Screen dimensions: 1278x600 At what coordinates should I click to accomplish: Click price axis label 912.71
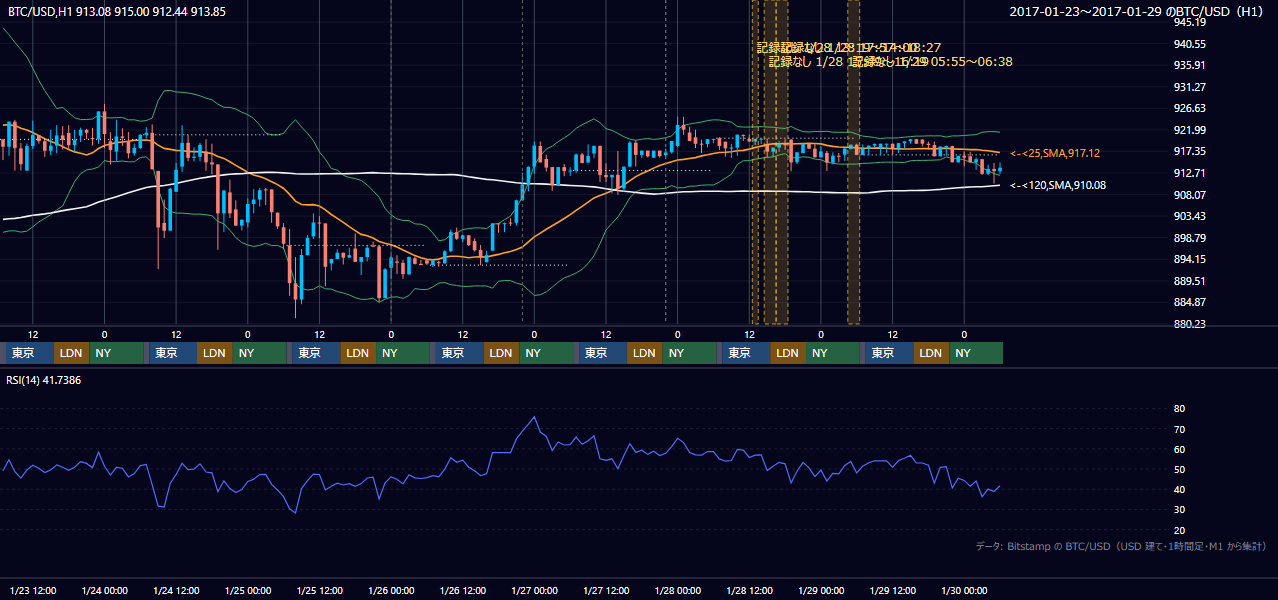pyautogui.click(x=1189, y=173)
